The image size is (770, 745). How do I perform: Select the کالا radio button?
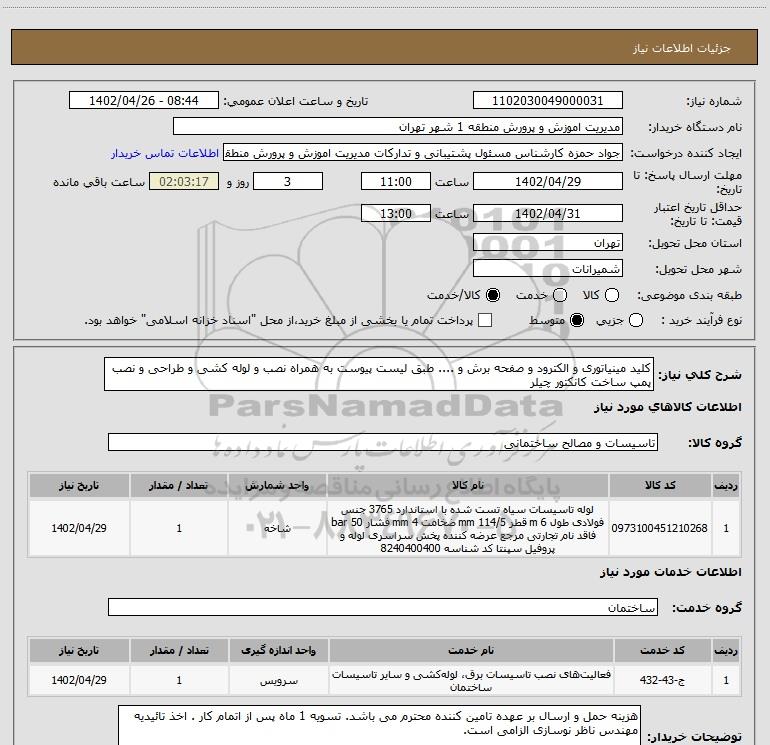click(x=612, y=295)
